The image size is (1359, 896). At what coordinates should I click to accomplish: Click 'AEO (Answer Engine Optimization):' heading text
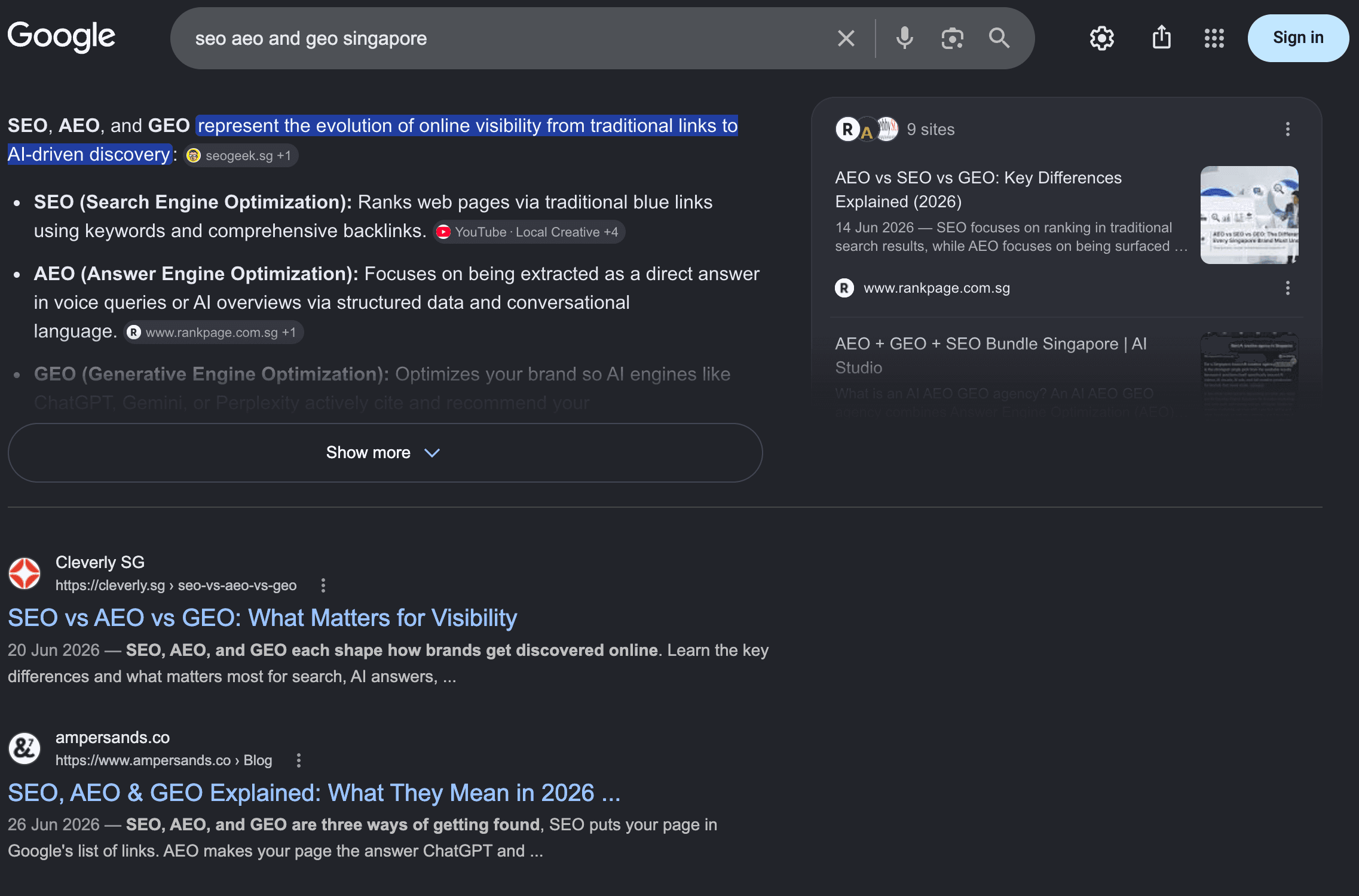[x=196, y=274]
